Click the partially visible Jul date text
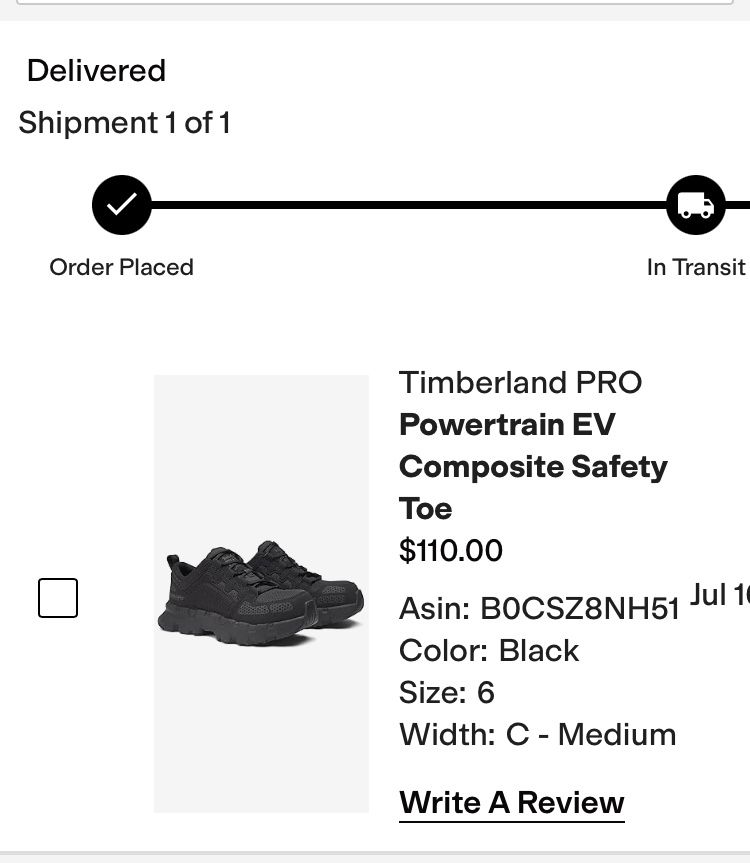 click(719, 594)
